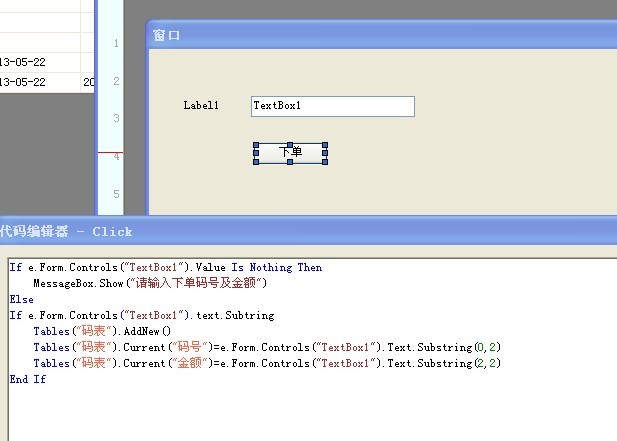This screenshot has height=441, width=617.
Task: Click ruler mark 3 on vertical ruler
Action: tap(116, 118)
